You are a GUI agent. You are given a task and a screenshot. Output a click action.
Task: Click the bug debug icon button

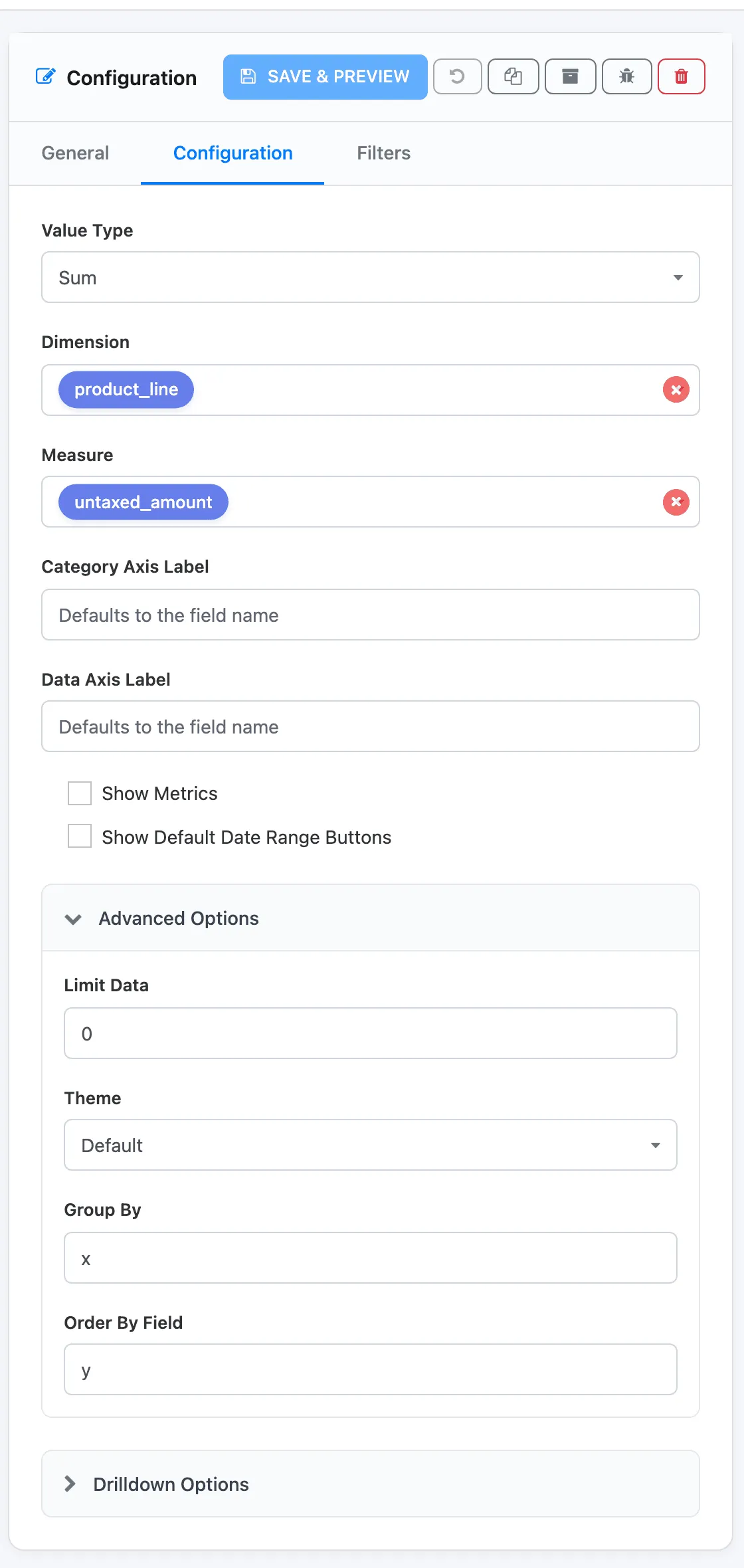[x=626, y=76]
